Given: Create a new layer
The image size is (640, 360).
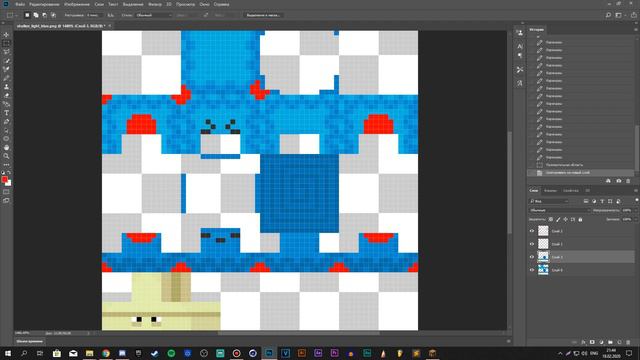Looking at the screenshot, I should click(619, 342).
